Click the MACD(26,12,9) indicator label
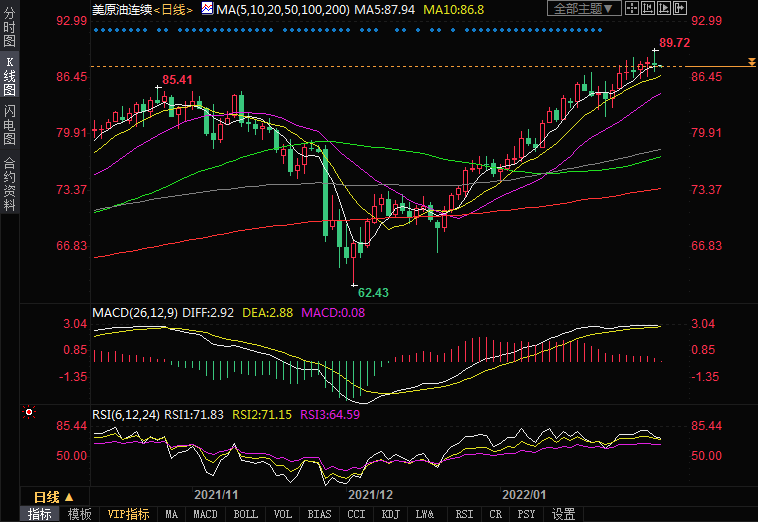This screenshot has height=522, width=758. click(136, 313)
